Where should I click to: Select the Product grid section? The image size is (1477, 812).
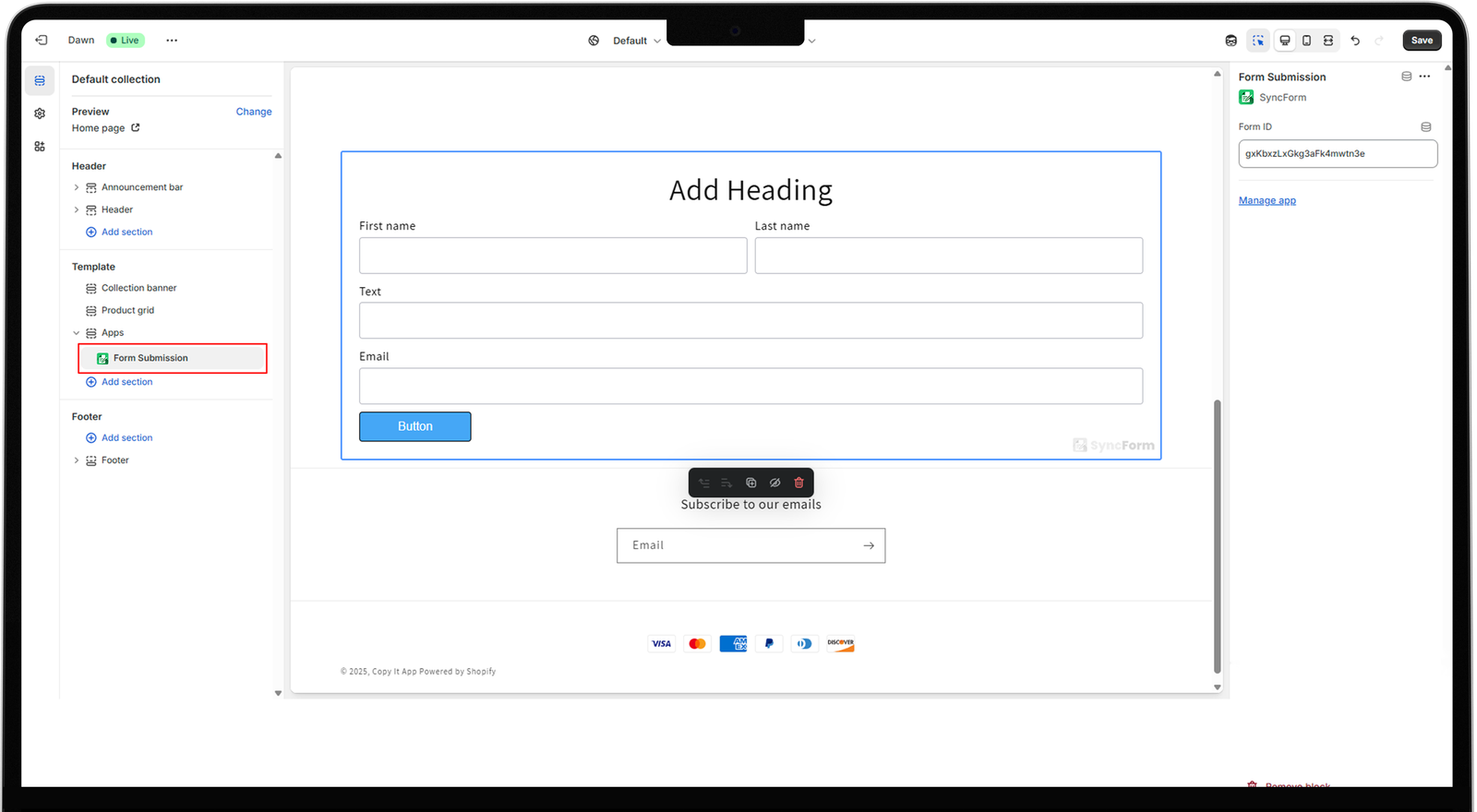click(x=127, y=310)
